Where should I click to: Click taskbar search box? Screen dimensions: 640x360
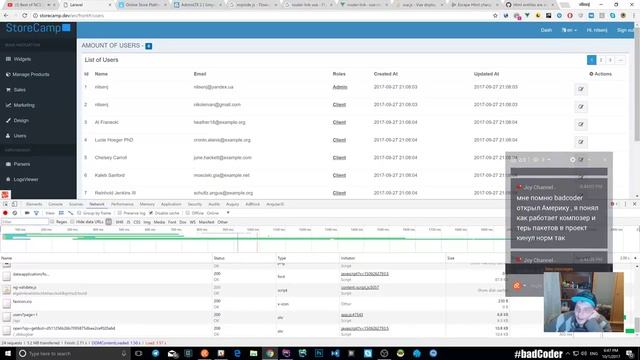(73, 353)
